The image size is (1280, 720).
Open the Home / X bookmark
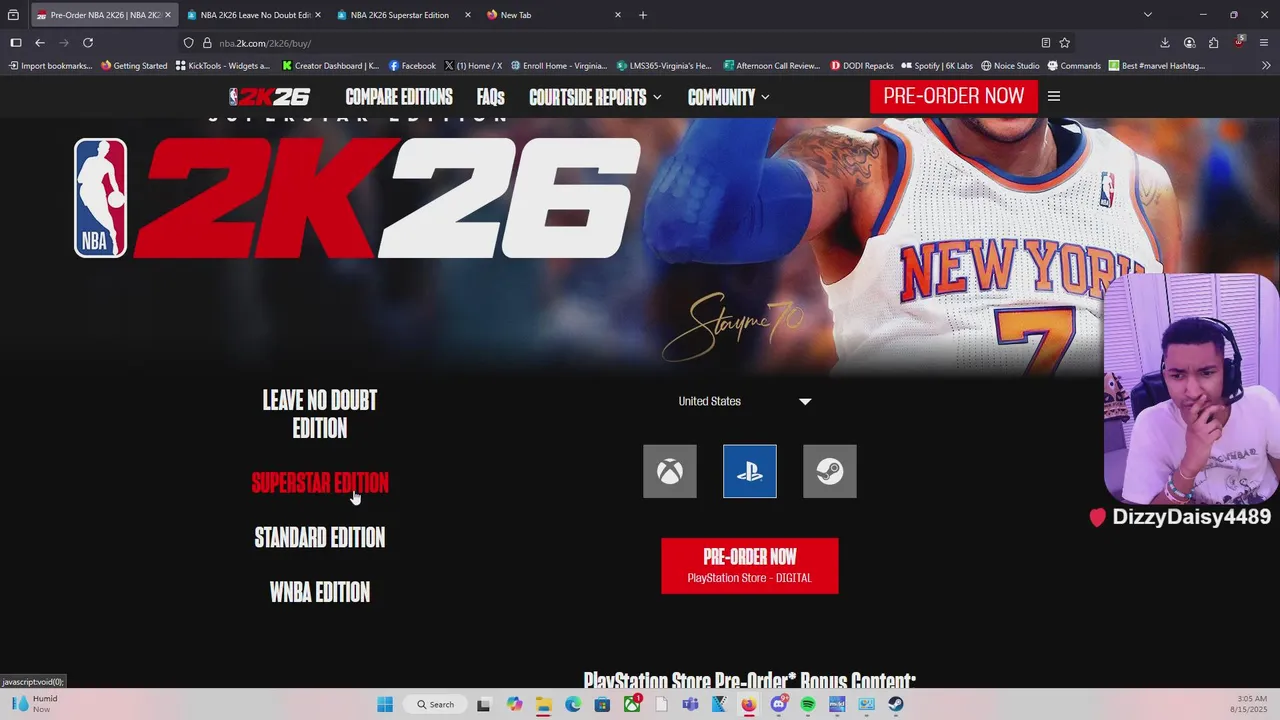pyautogui.click(x=473, y=66)
